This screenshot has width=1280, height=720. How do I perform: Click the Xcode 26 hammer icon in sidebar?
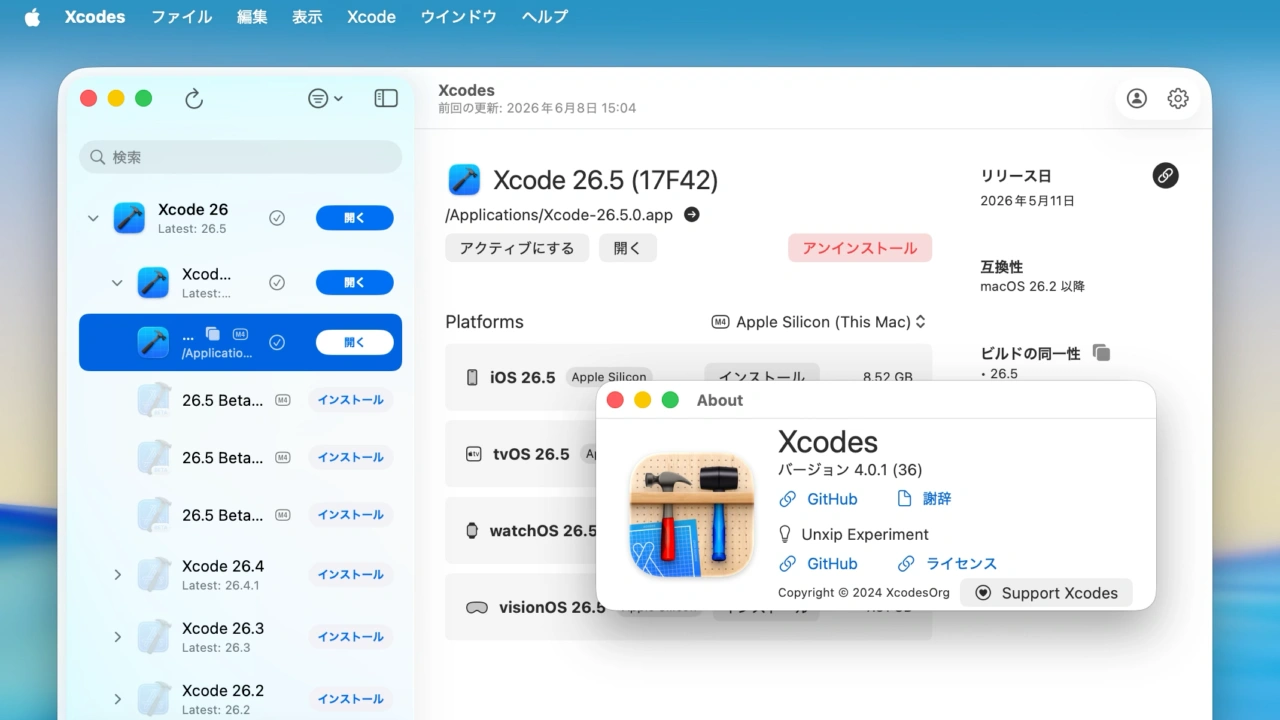pos(129,218)
